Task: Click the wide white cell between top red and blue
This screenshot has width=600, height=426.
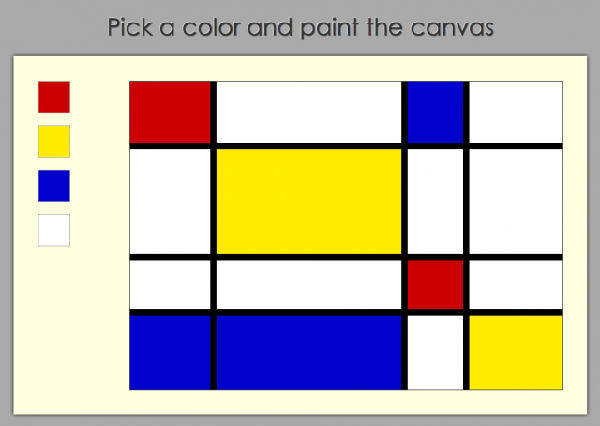Action: pos(309,111)
